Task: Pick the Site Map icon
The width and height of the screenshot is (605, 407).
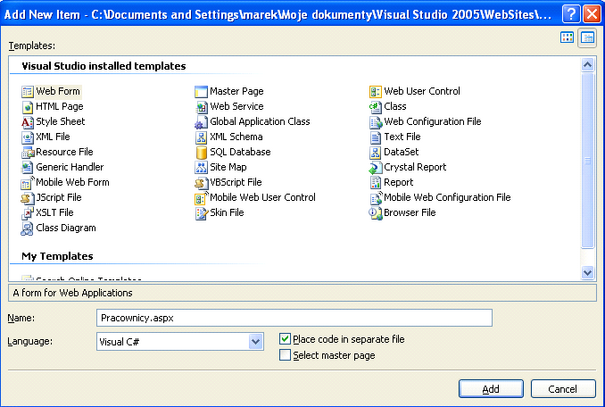Action: (x=201, y=167)
